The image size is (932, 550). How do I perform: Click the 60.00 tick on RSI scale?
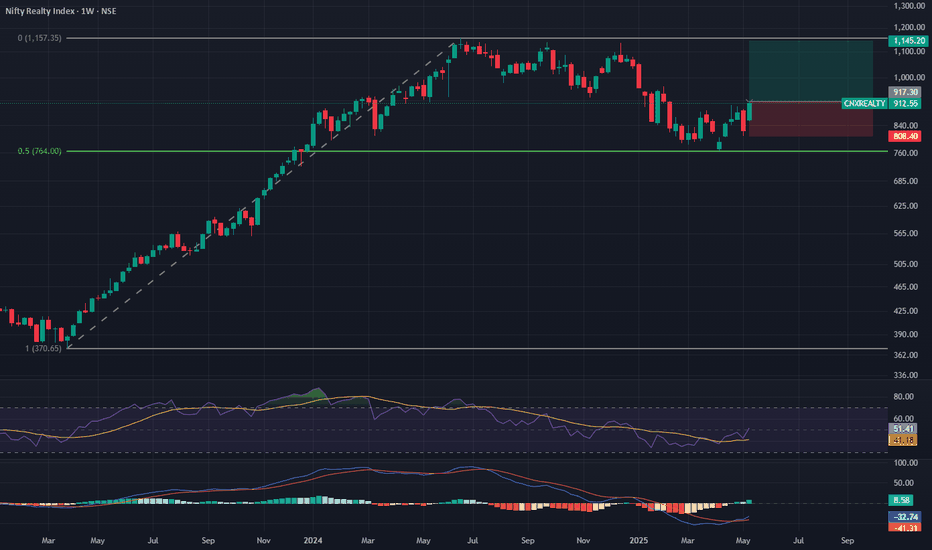click(903, 419)
